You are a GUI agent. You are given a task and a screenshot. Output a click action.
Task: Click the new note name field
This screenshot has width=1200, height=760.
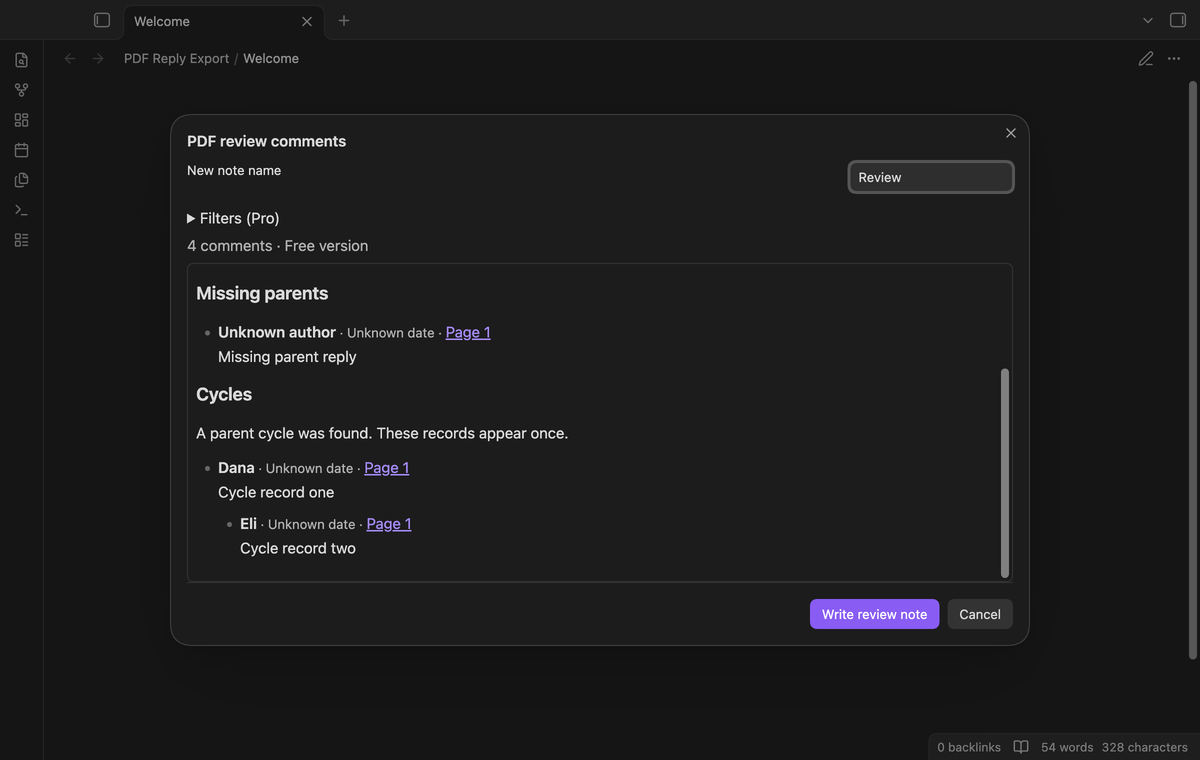click(x=931, y=177)
